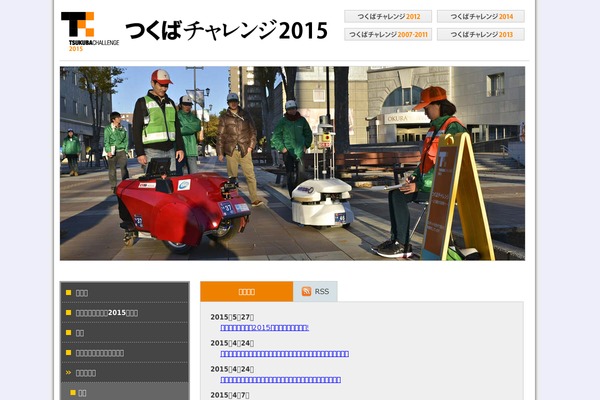Click the つくばチャレンジ2015 page title
Viewport: 600px width, 400px height.
pyautogui.click(x=227, y=31)
